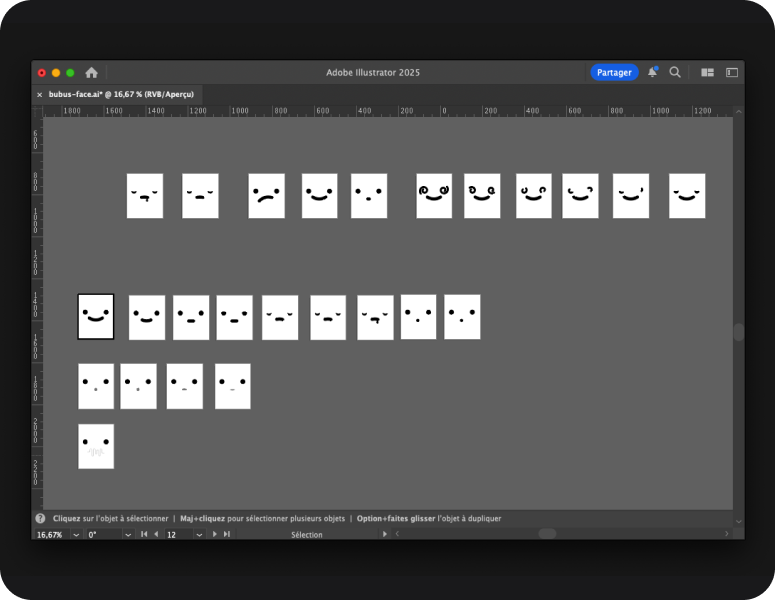Viewport: 775px width, 600px height.
Task: Open status bar Sélection arrow menu
Action: click(385, 534)
